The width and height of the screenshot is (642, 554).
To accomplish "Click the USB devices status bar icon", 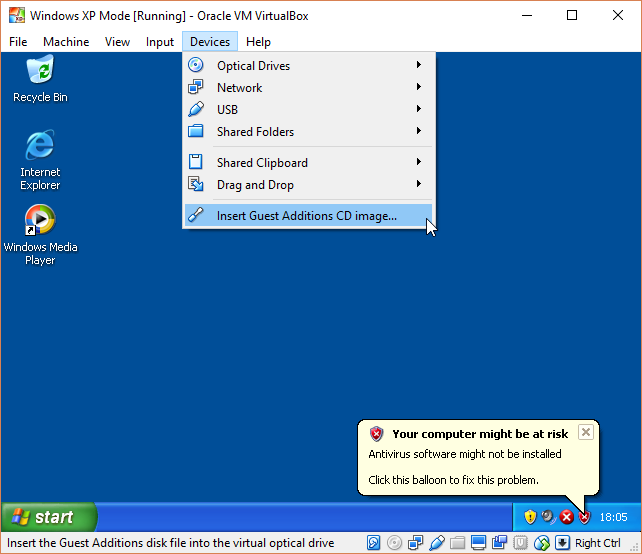I will coord(436,543).
